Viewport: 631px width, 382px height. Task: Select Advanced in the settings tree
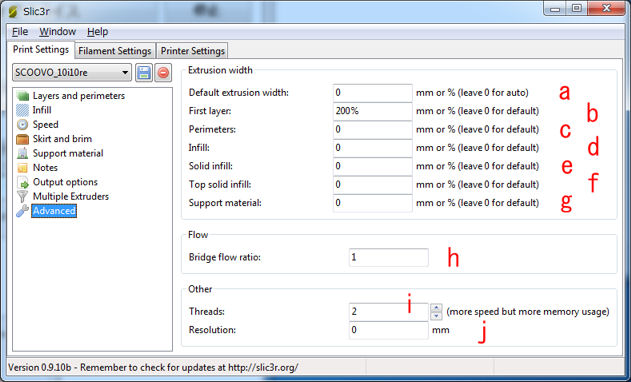pyautogui.click(x=54, y=211)
